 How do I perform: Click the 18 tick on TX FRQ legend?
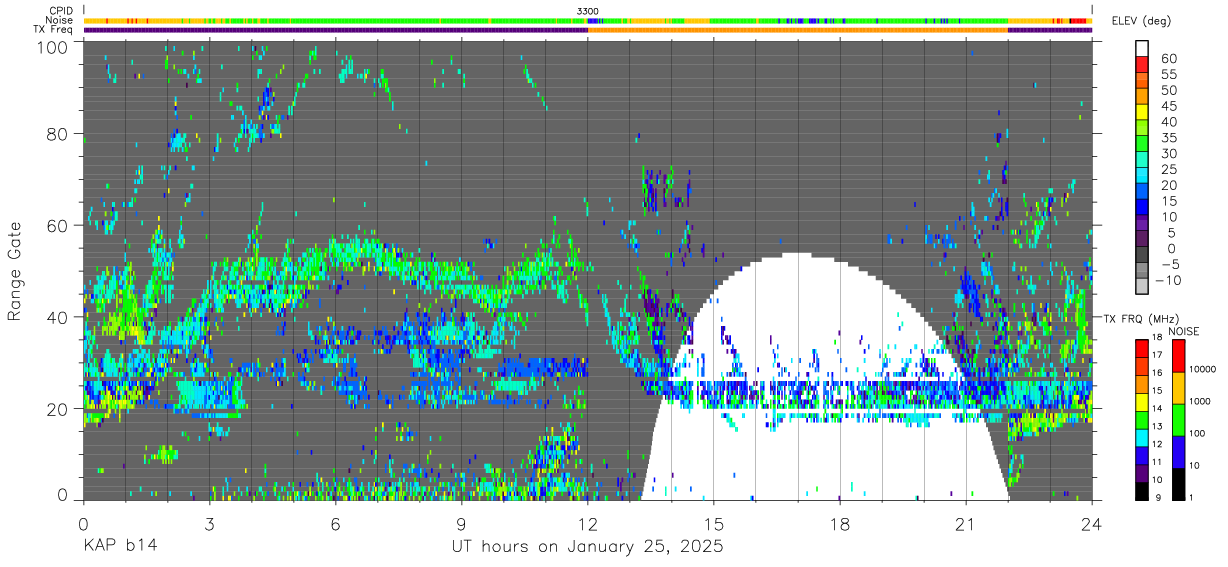1157,339
